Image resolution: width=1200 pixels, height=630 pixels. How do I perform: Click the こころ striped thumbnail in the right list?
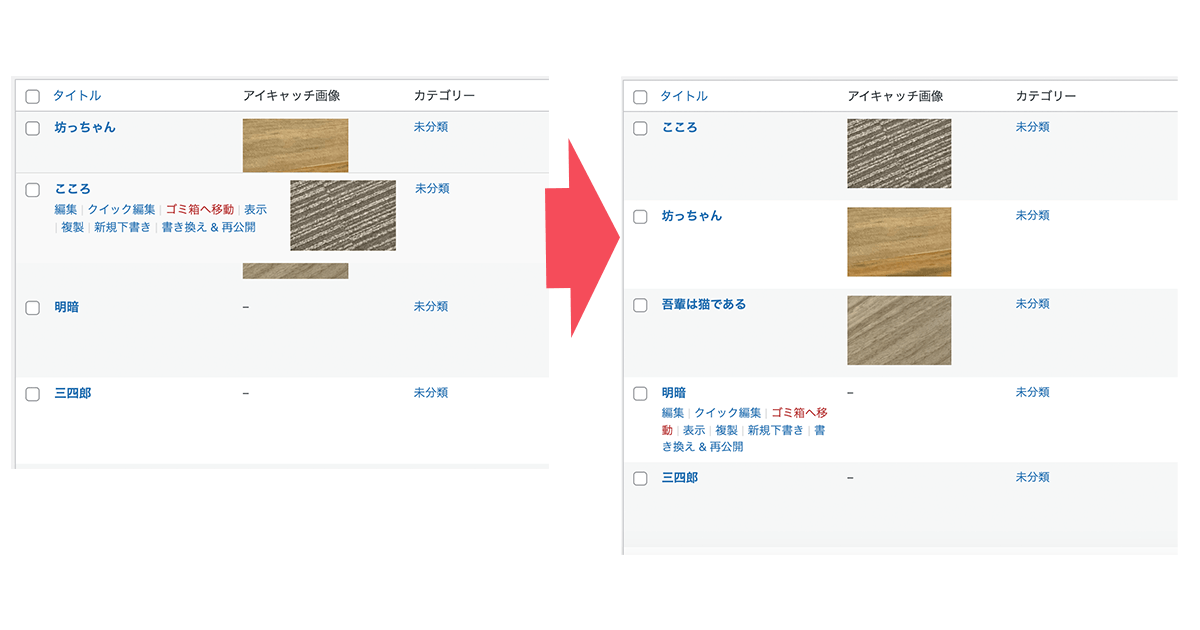coord(899,154)
